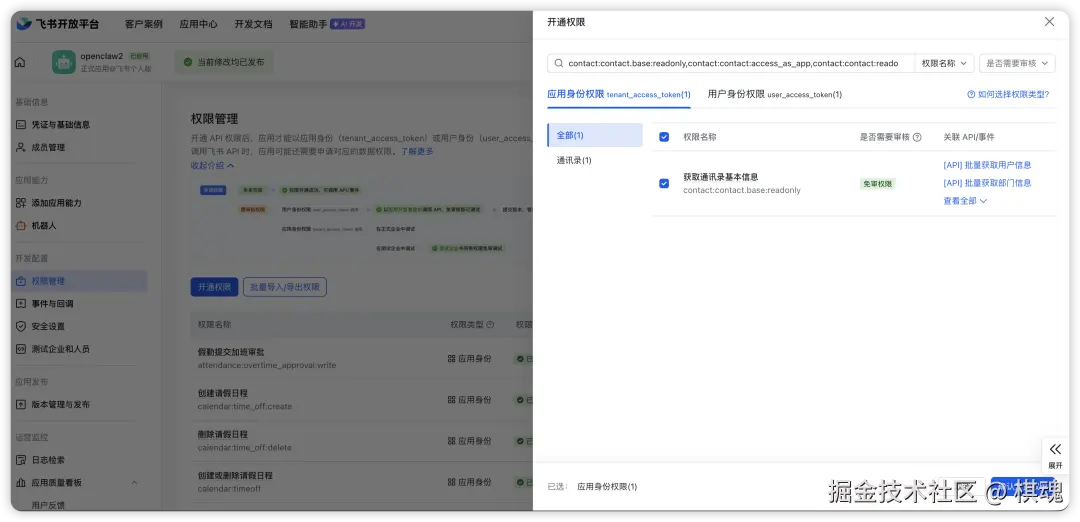Image resolution: width=1080 pixels, height=522 pixels.
Task: Click 如何选择权限类型 help link
Action: point(1008,94)
